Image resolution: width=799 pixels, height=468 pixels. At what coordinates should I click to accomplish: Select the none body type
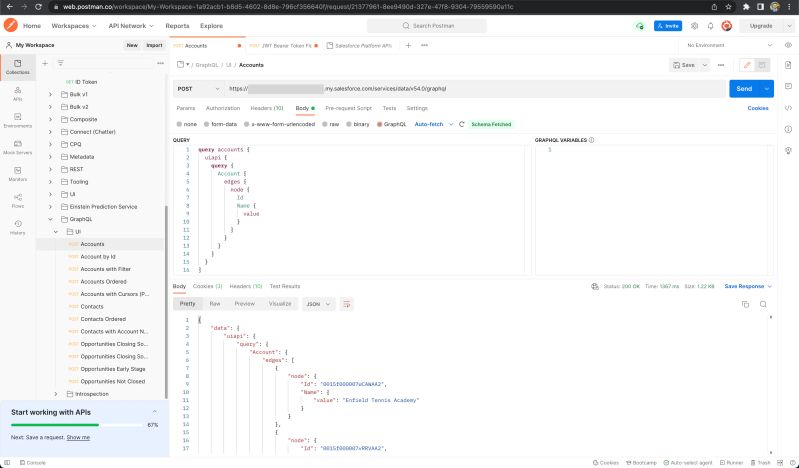click(187, 124)
